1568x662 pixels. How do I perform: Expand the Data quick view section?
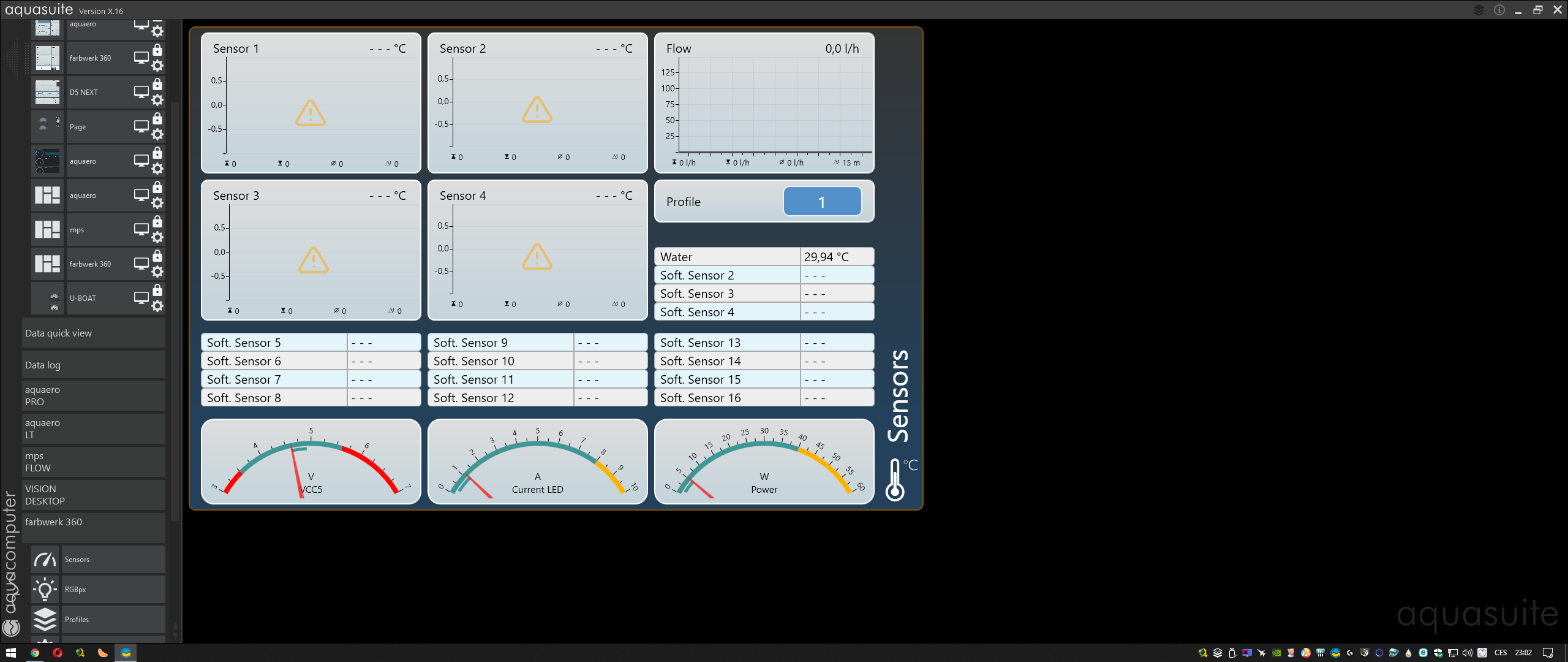point(93,333)
